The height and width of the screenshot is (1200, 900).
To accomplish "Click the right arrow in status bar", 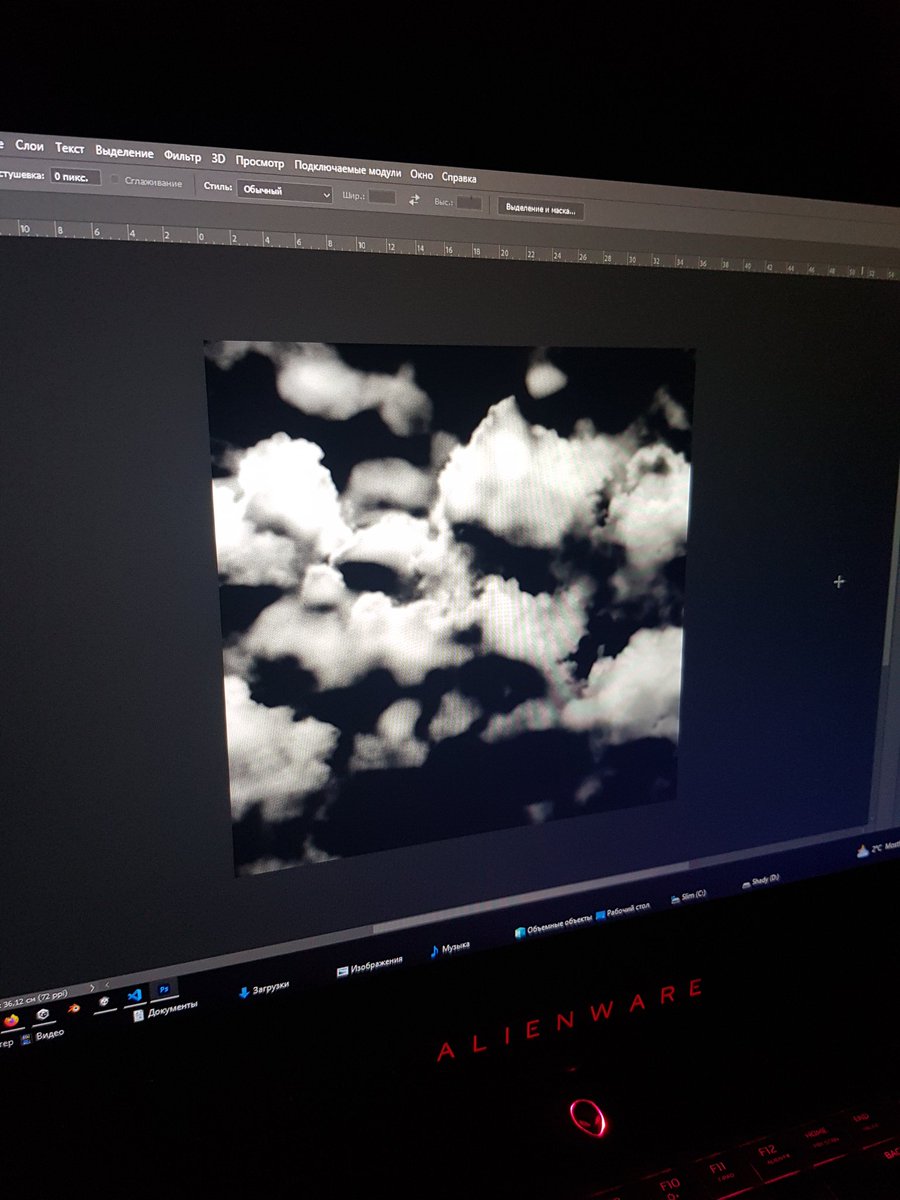I will point(92,987).
